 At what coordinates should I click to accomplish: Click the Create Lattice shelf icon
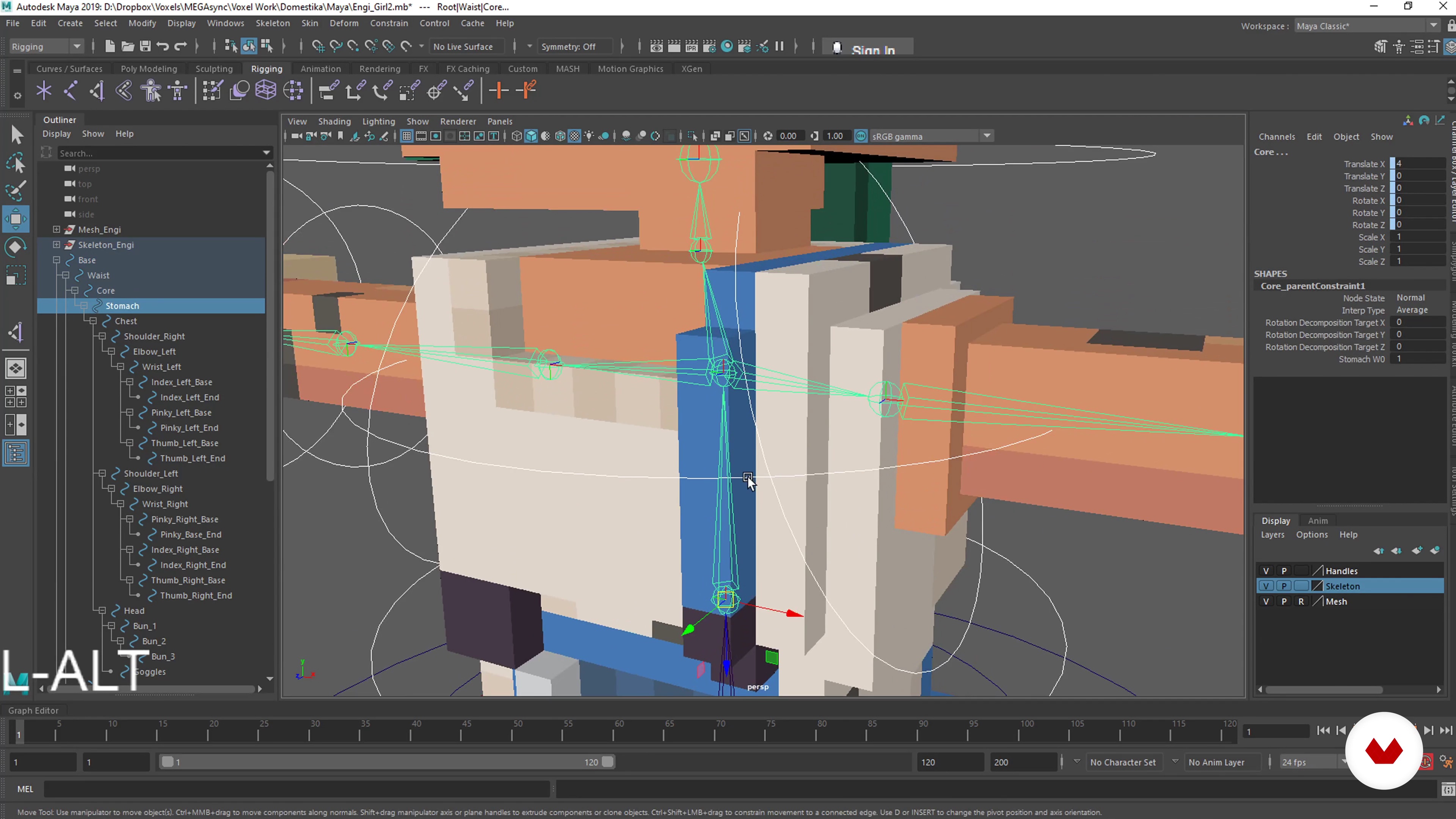[x=266, y=91]
